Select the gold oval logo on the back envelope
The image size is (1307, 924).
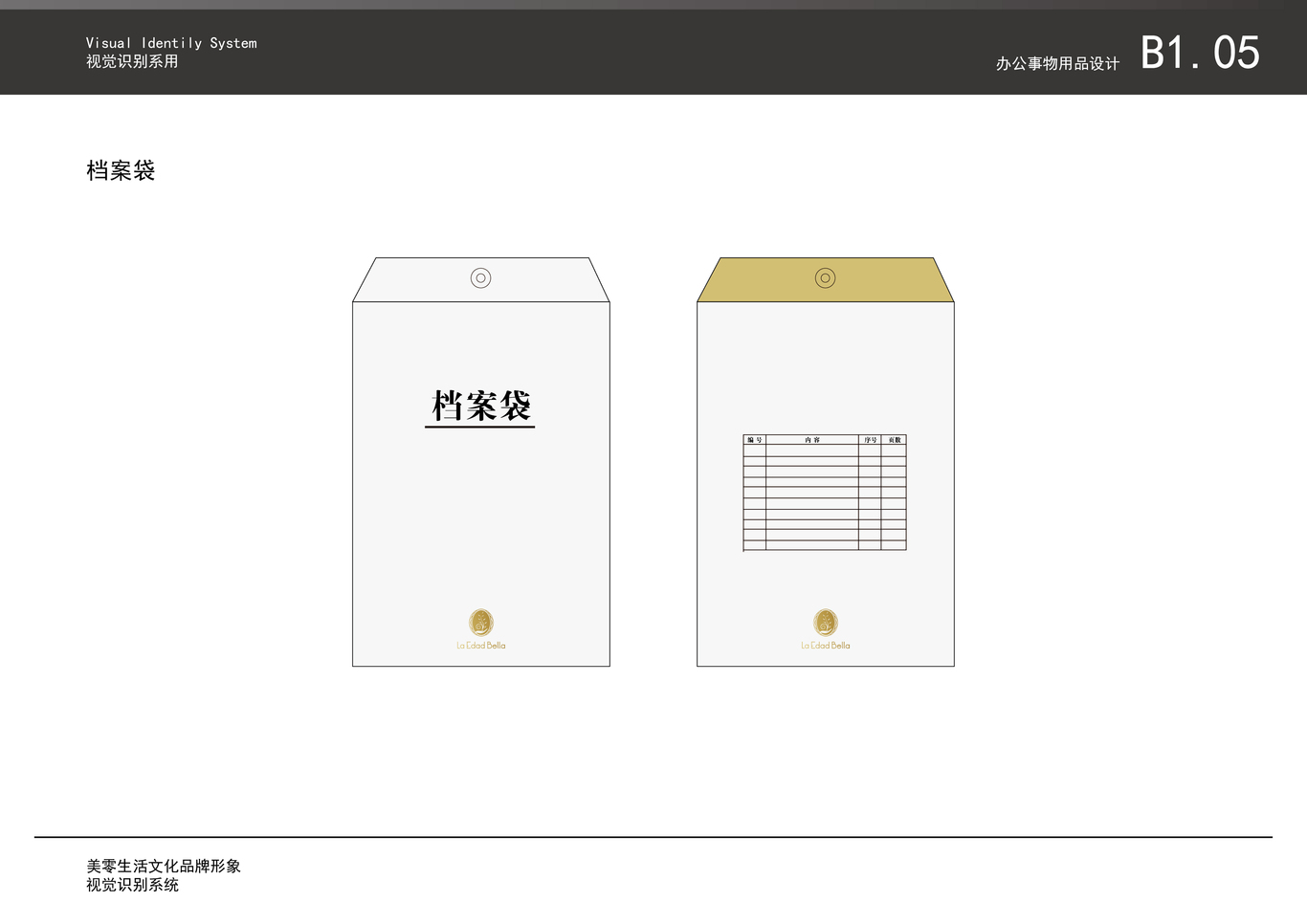826,623
